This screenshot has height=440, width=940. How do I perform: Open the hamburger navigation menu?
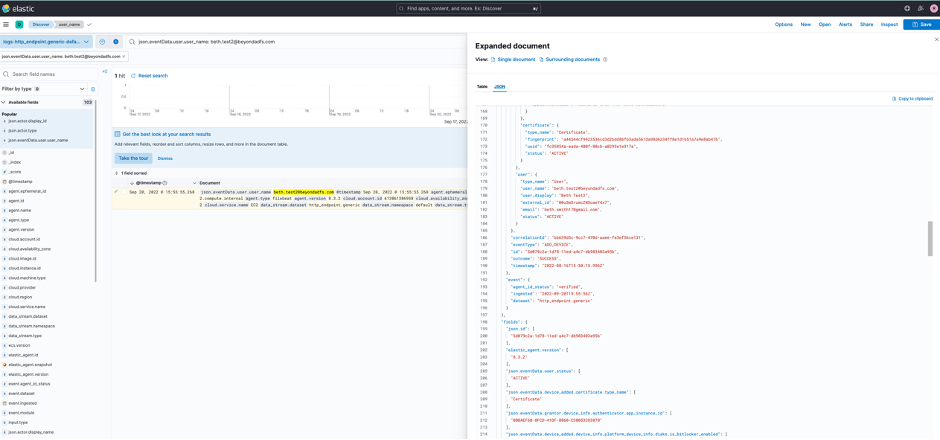coord(6,24)
